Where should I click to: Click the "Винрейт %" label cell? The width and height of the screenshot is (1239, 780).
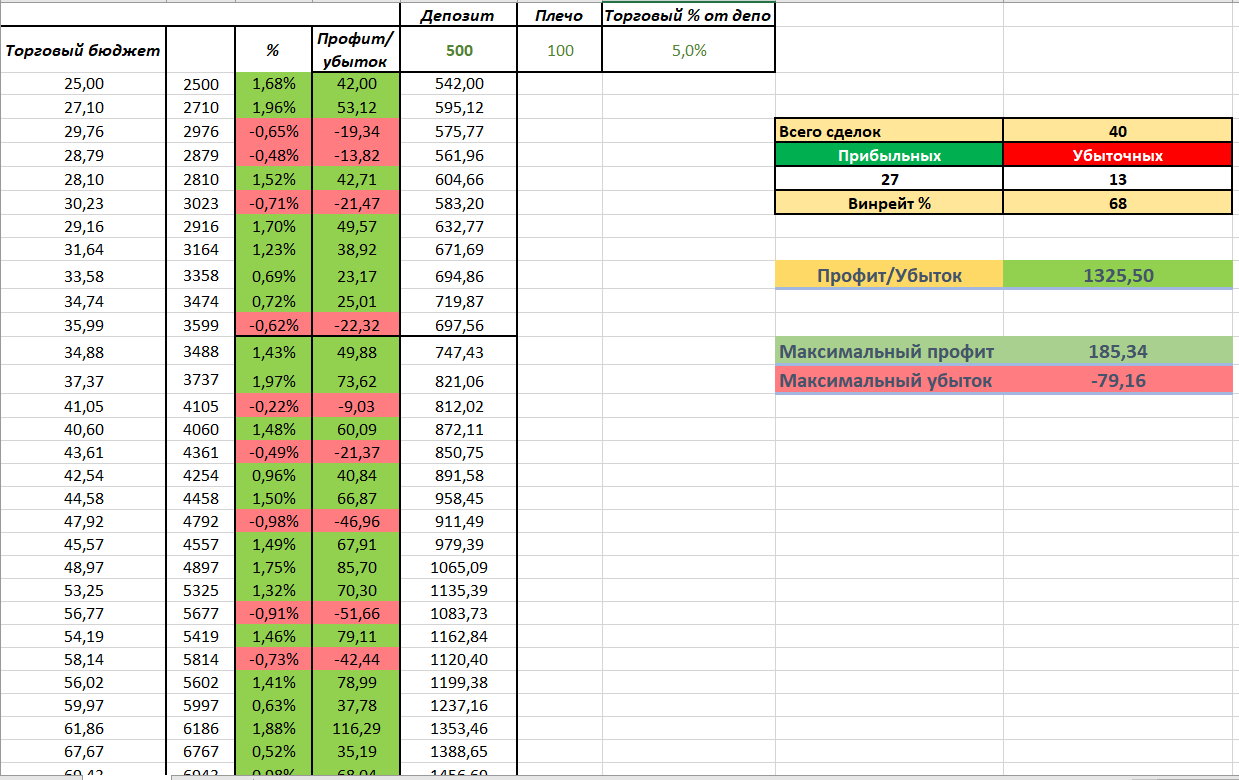point(889,203)
